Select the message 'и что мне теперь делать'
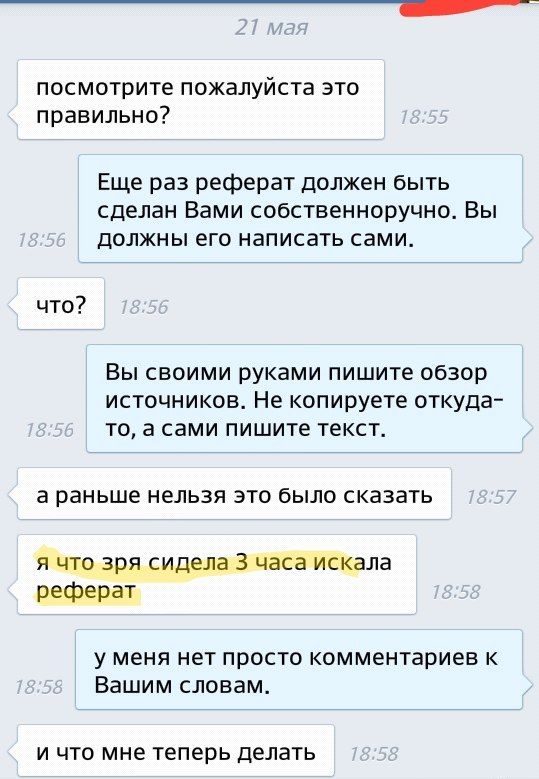 pyautogui.click(x=175, y=751)
